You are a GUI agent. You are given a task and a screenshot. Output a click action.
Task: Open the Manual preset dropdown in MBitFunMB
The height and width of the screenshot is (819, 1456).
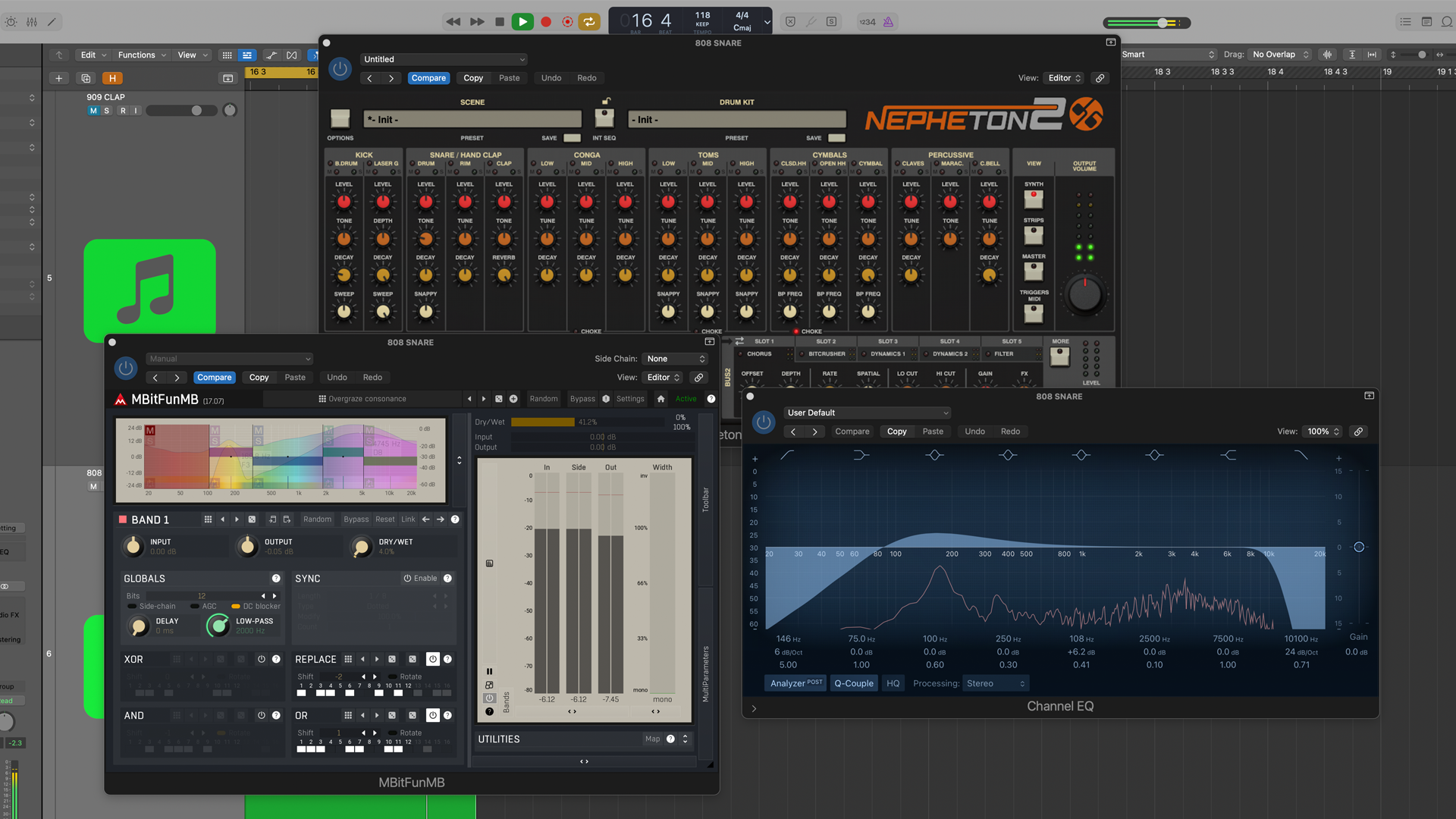(229, 359)
